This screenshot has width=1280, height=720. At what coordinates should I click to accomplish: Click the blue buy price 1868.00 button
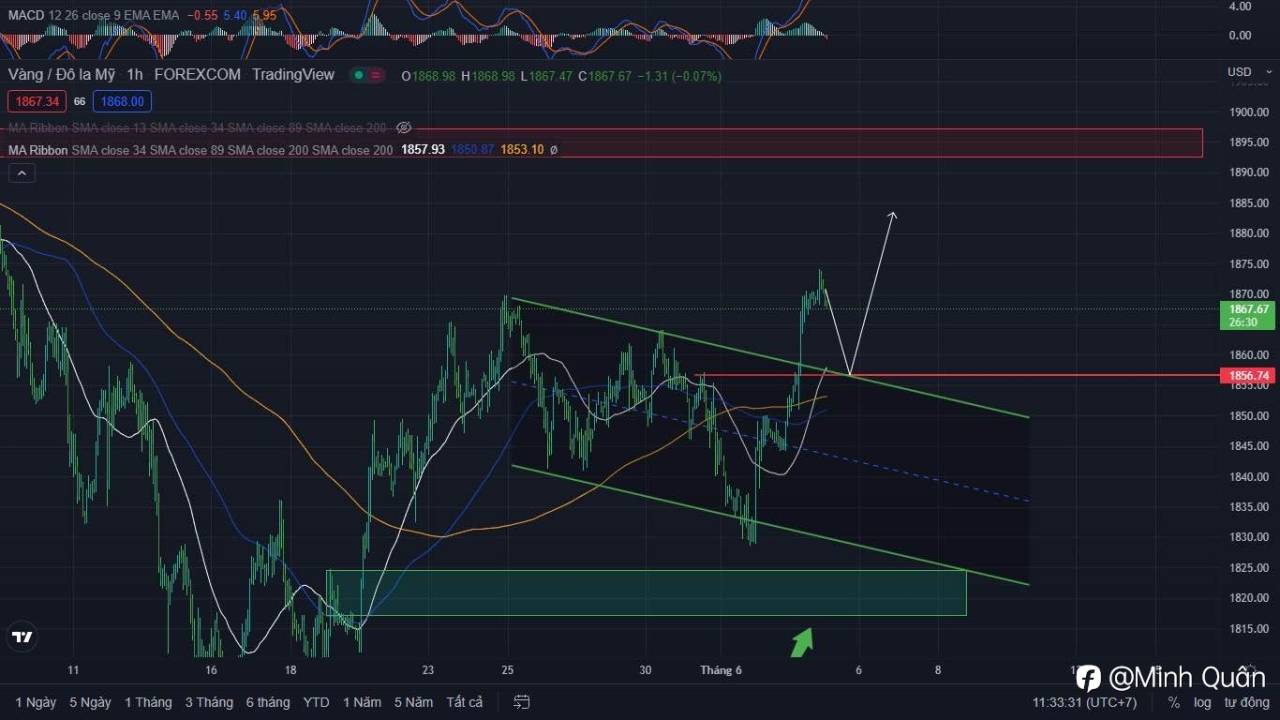click(x=122, y=101)
